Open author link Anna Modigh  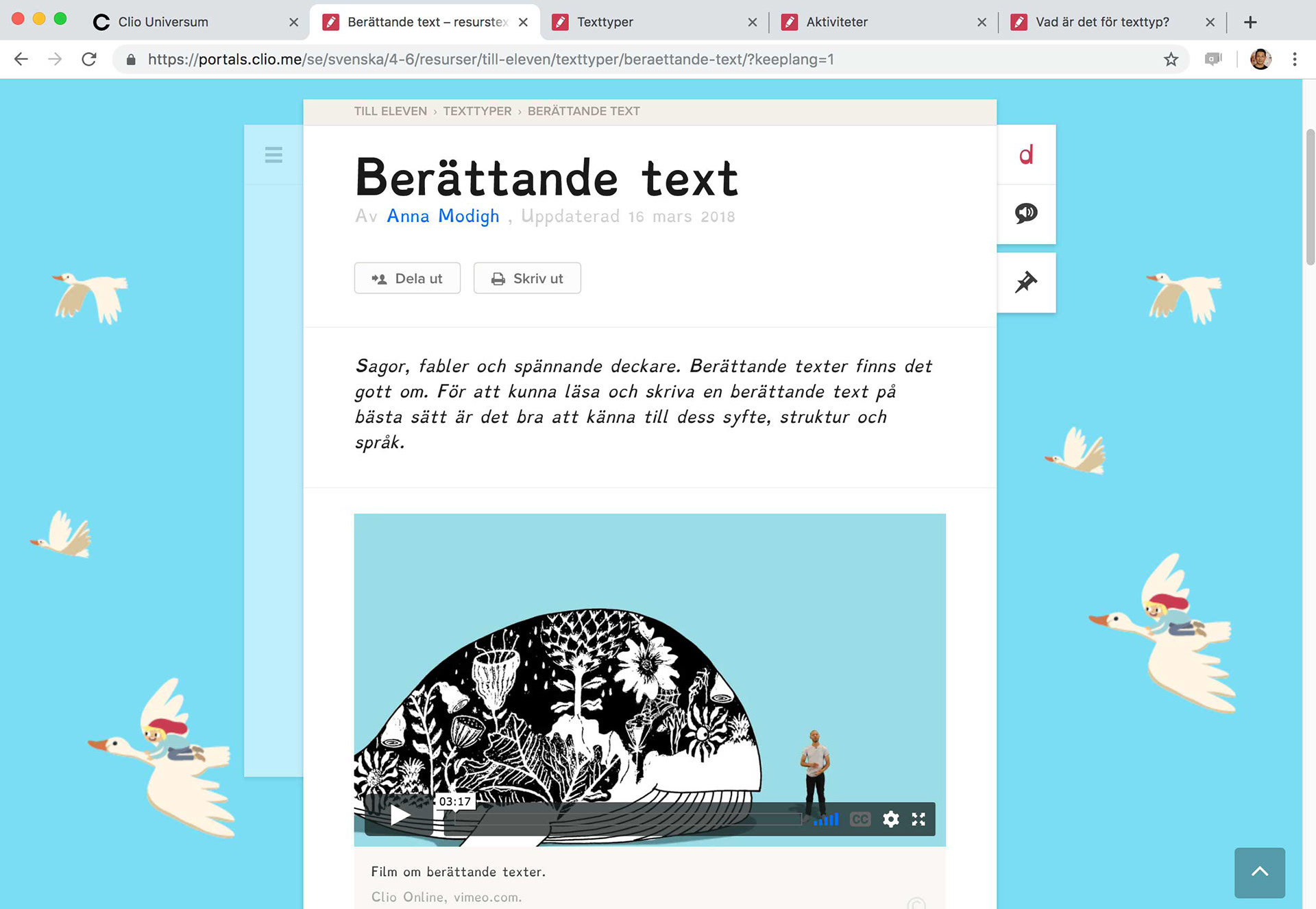pos(443,217)
